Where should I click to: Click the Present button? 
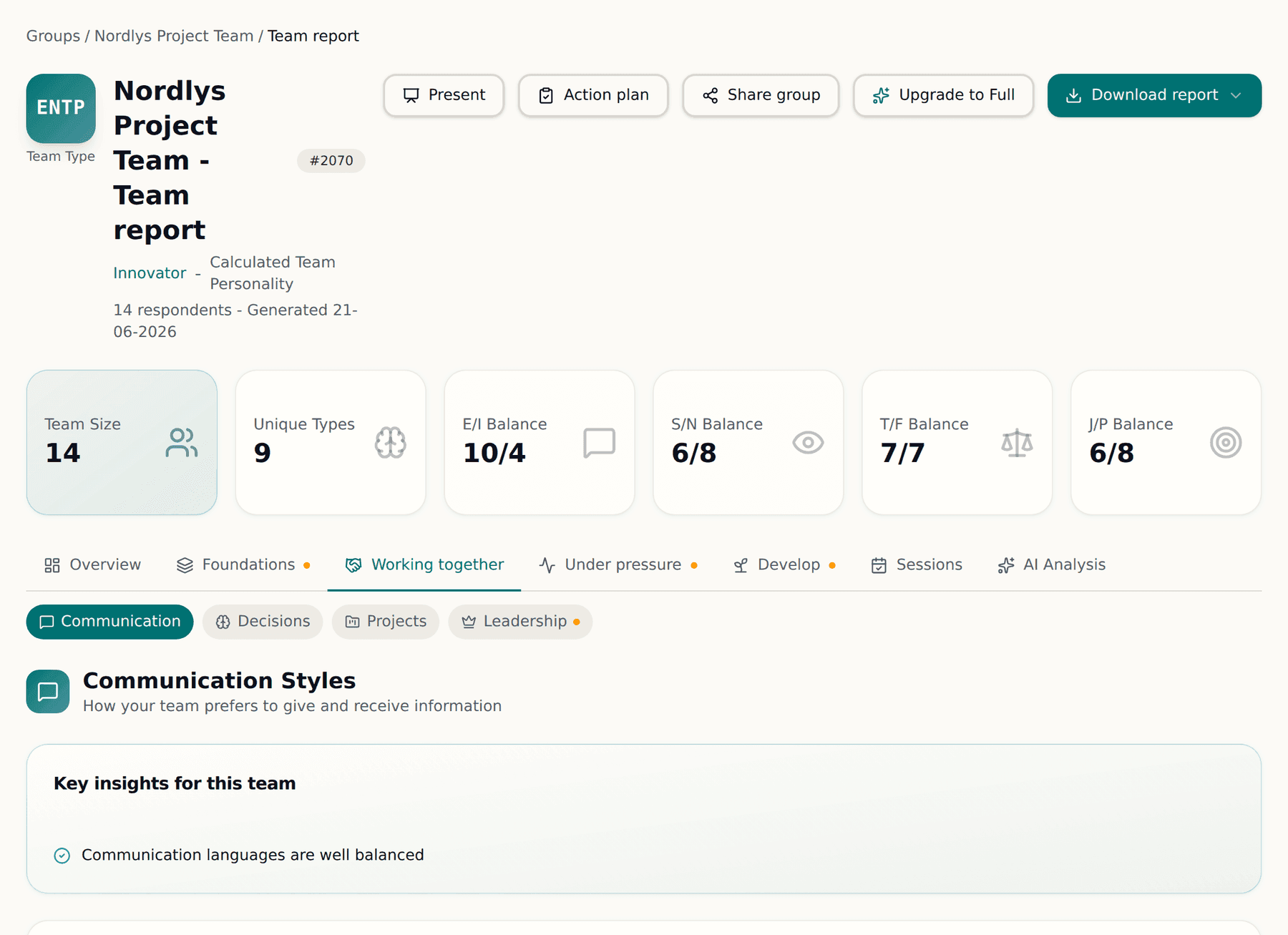pos(444,95)
